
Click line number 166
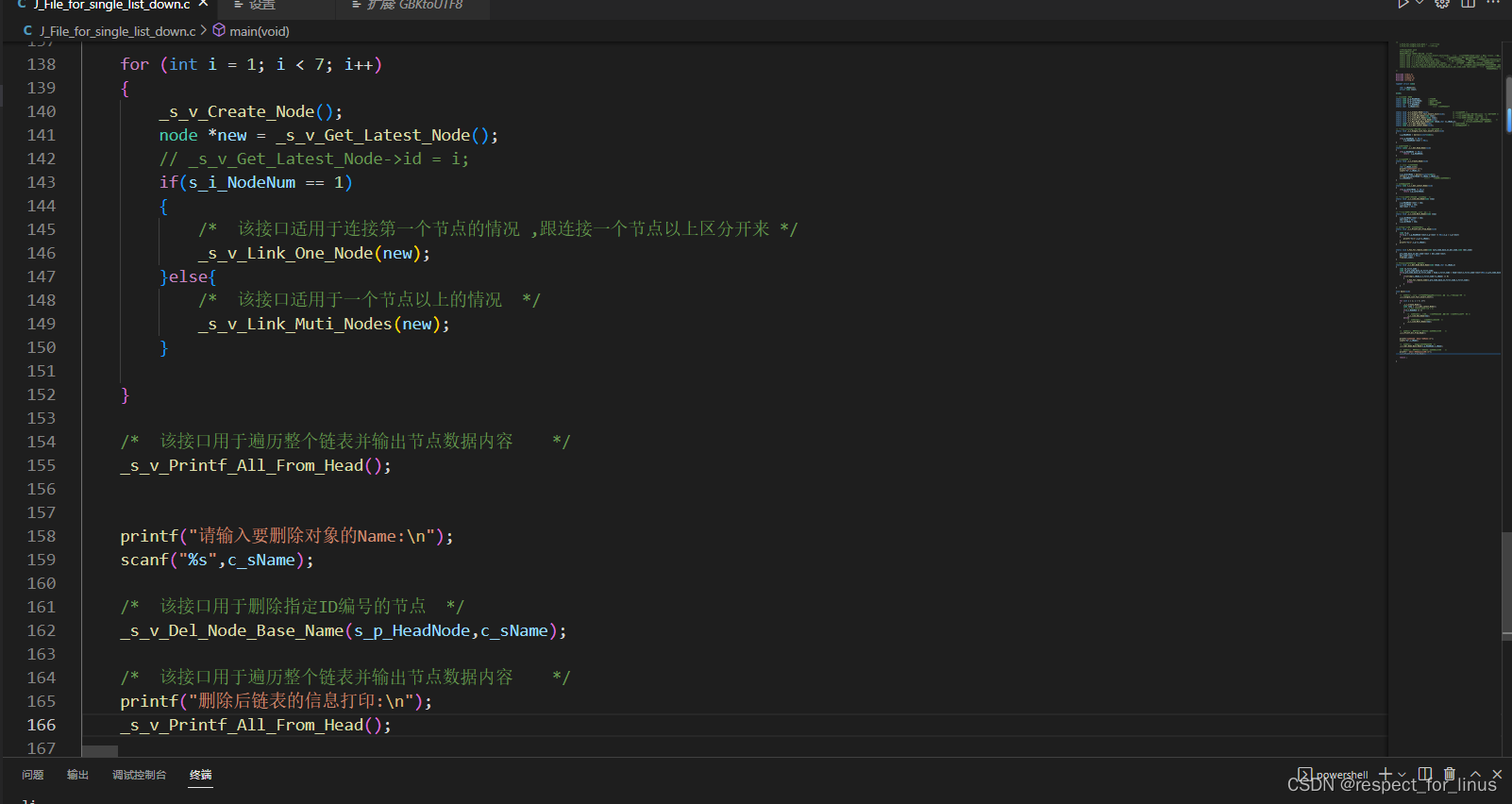tap(42, 725)
